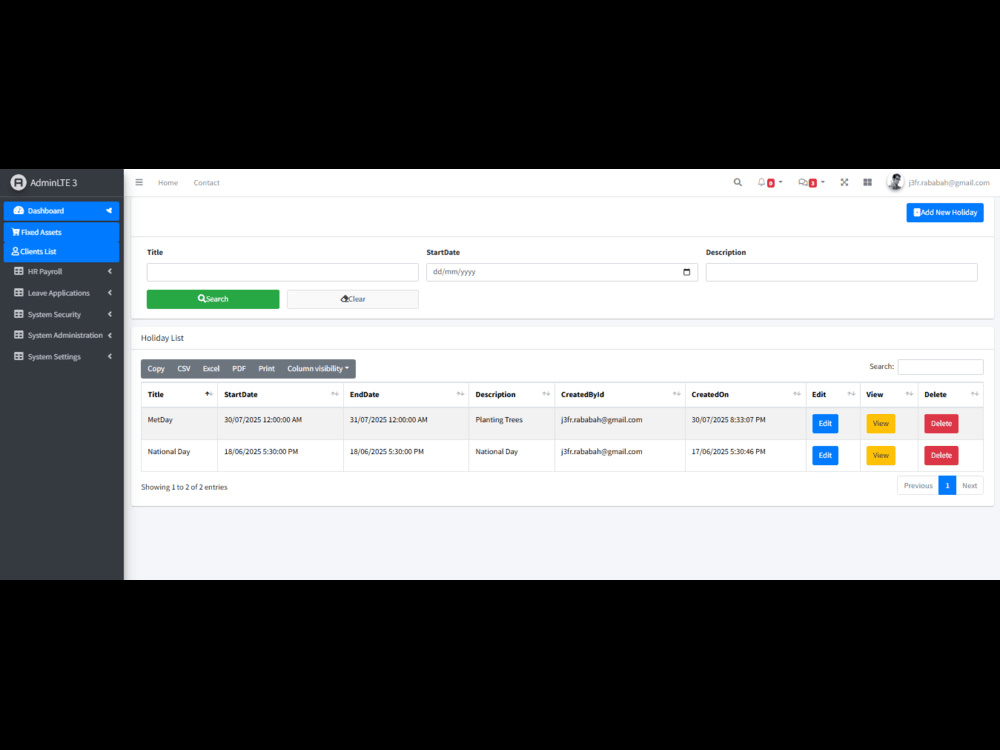Viewport: 1000px width, 750px height.
Task: Expand the Leave Applications menu chevron
Action: [x=110, y=293]
